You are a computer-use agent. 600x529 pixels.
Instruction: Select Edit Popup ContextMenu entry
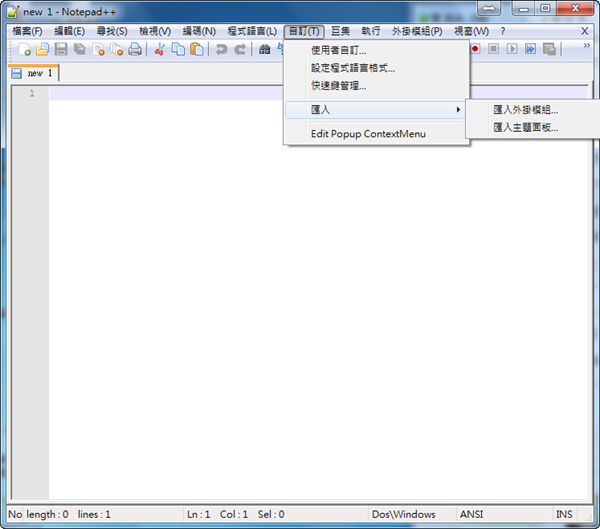pyautogui.click(x=377, y=134)
